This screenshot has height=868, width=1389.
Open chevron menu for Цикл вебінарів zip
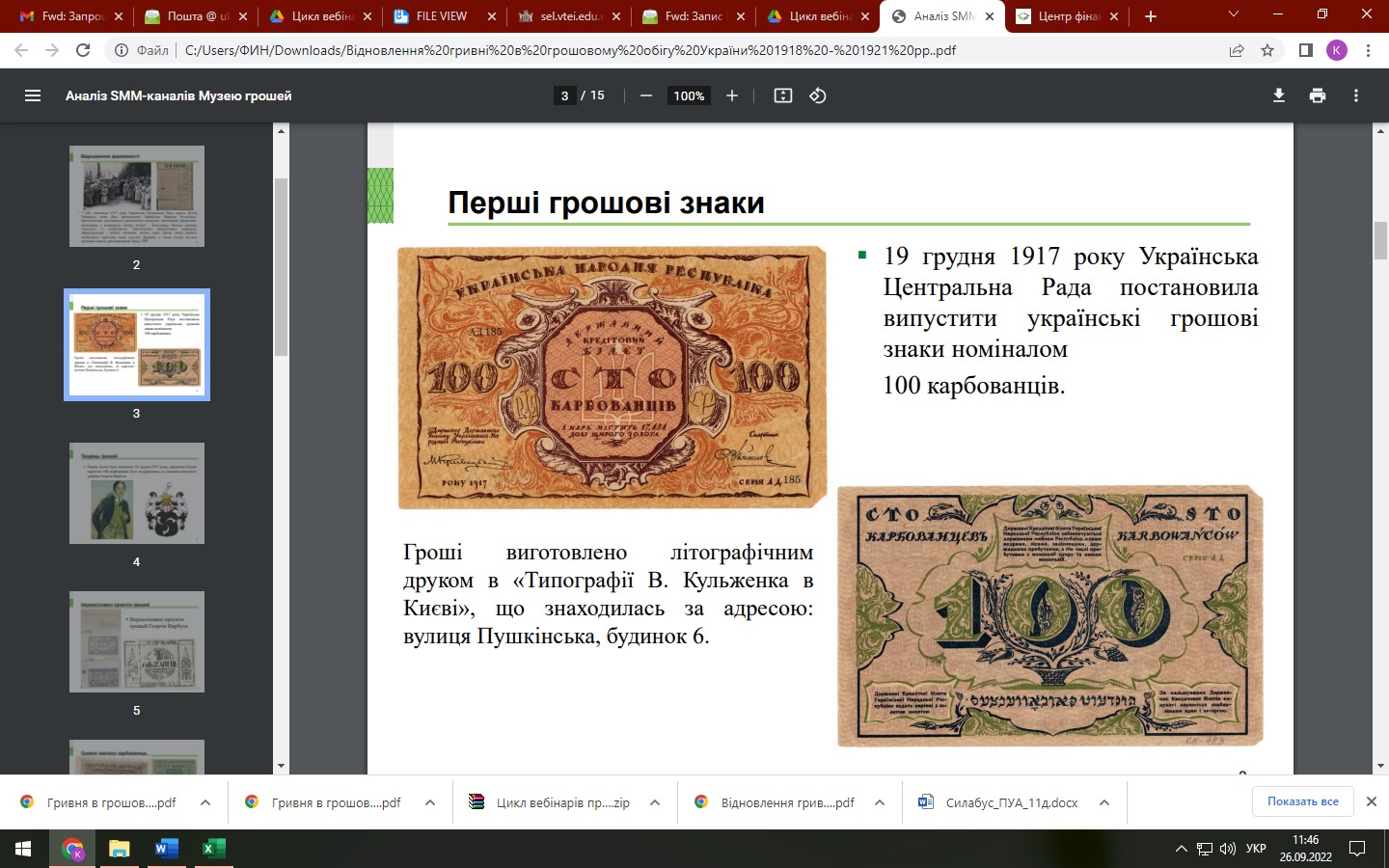[x=655, y=802]
